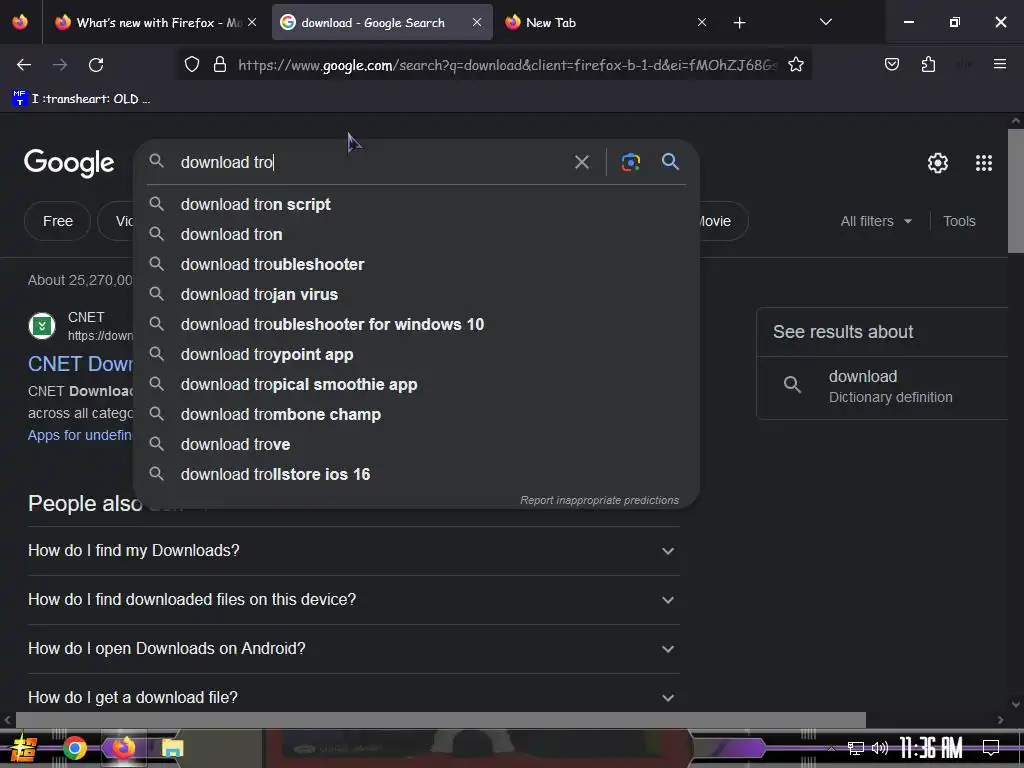1024x768 pixels.
Task: Open the All filters dropdown
Action: 876,221
